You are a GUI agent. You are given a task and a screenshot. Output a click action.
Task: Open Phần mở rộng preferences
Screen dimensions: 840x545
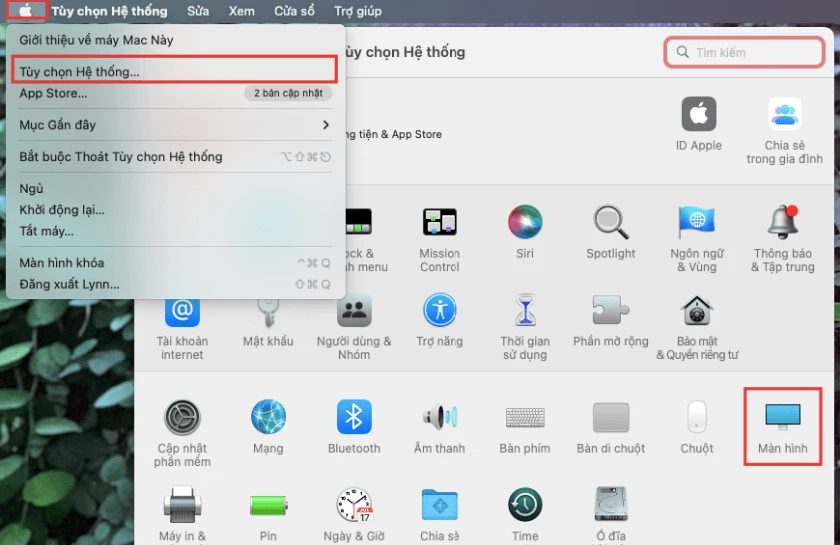611,320
